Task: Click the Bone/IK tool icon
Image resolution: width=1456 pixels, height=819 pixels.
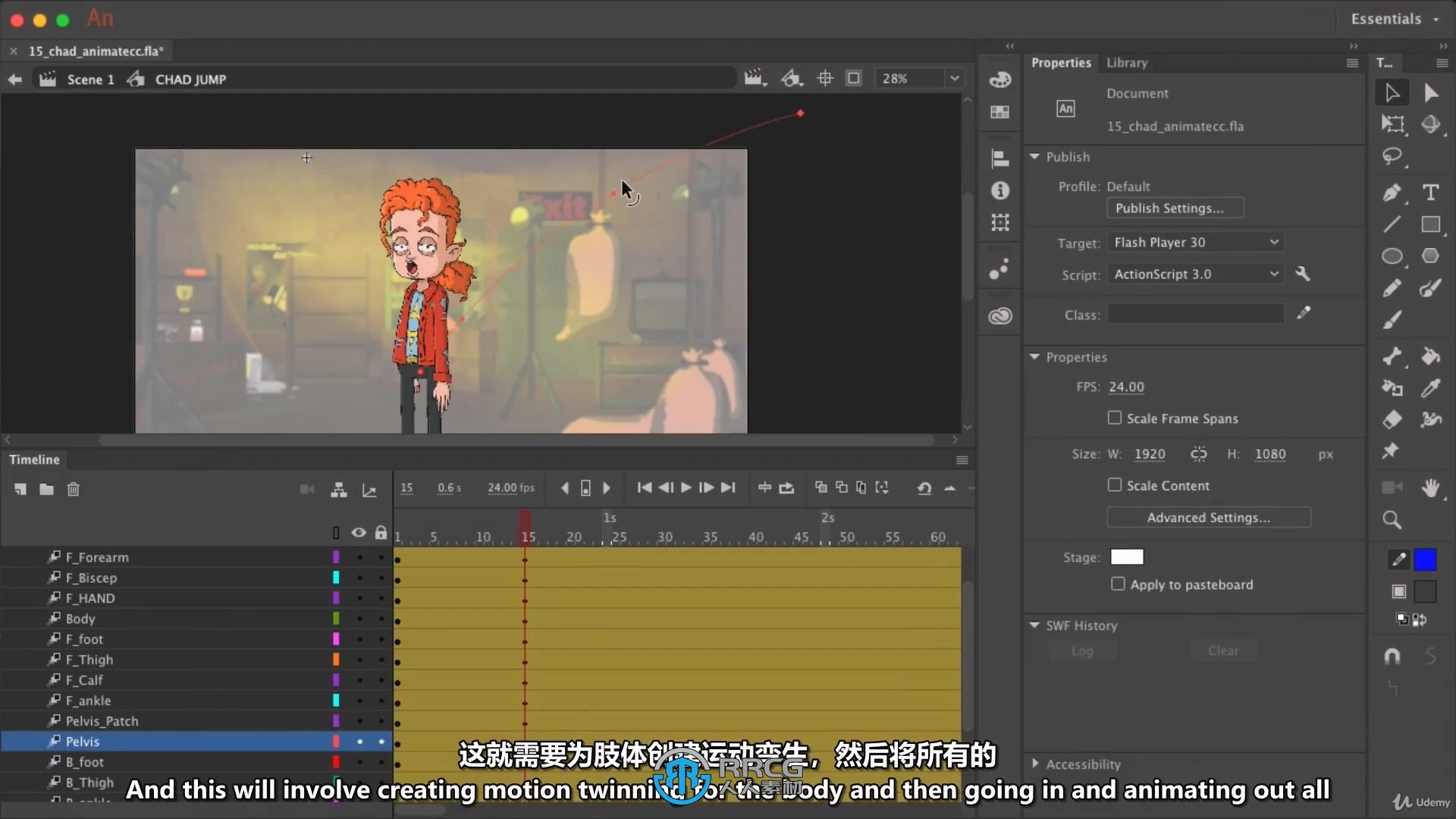Action: 1392,356
